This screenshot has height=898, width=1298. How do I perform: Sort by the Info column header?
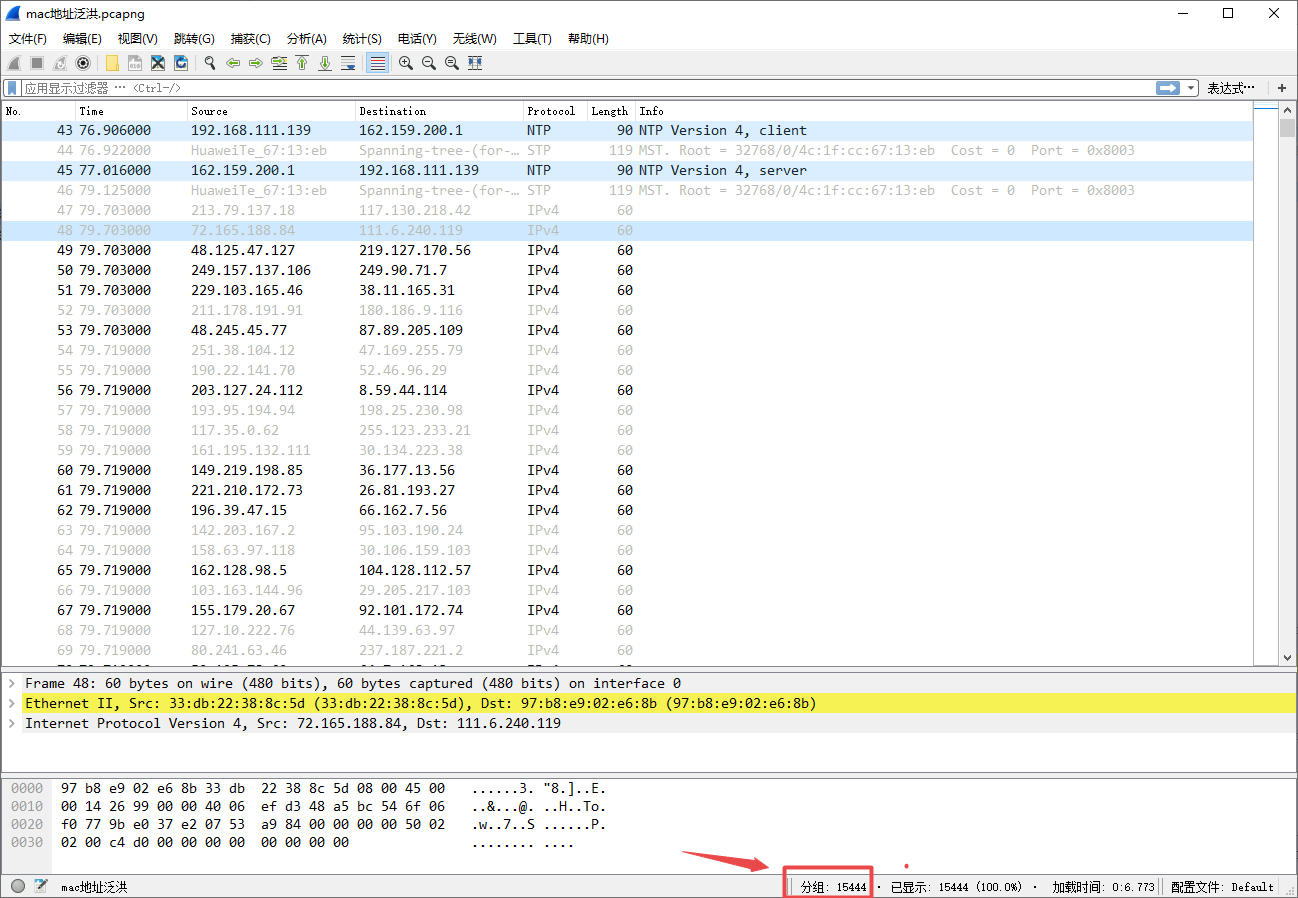(943, 111)
